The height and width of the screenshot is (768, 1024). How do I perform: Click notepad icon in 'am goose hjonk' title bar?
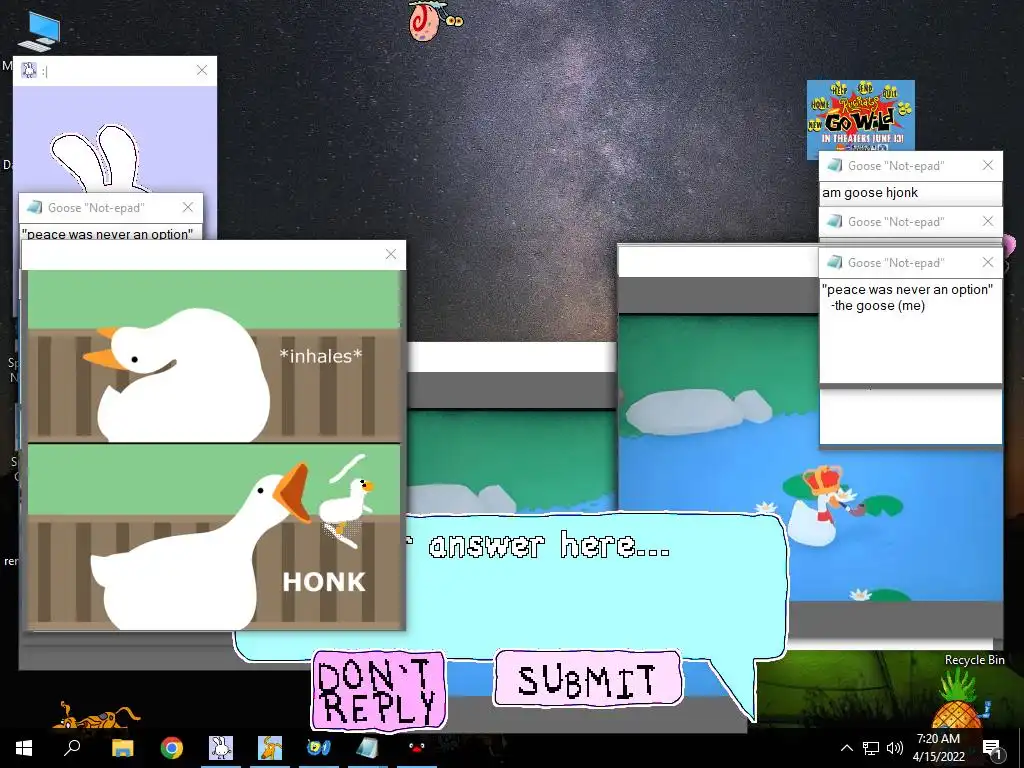(835, 165)
